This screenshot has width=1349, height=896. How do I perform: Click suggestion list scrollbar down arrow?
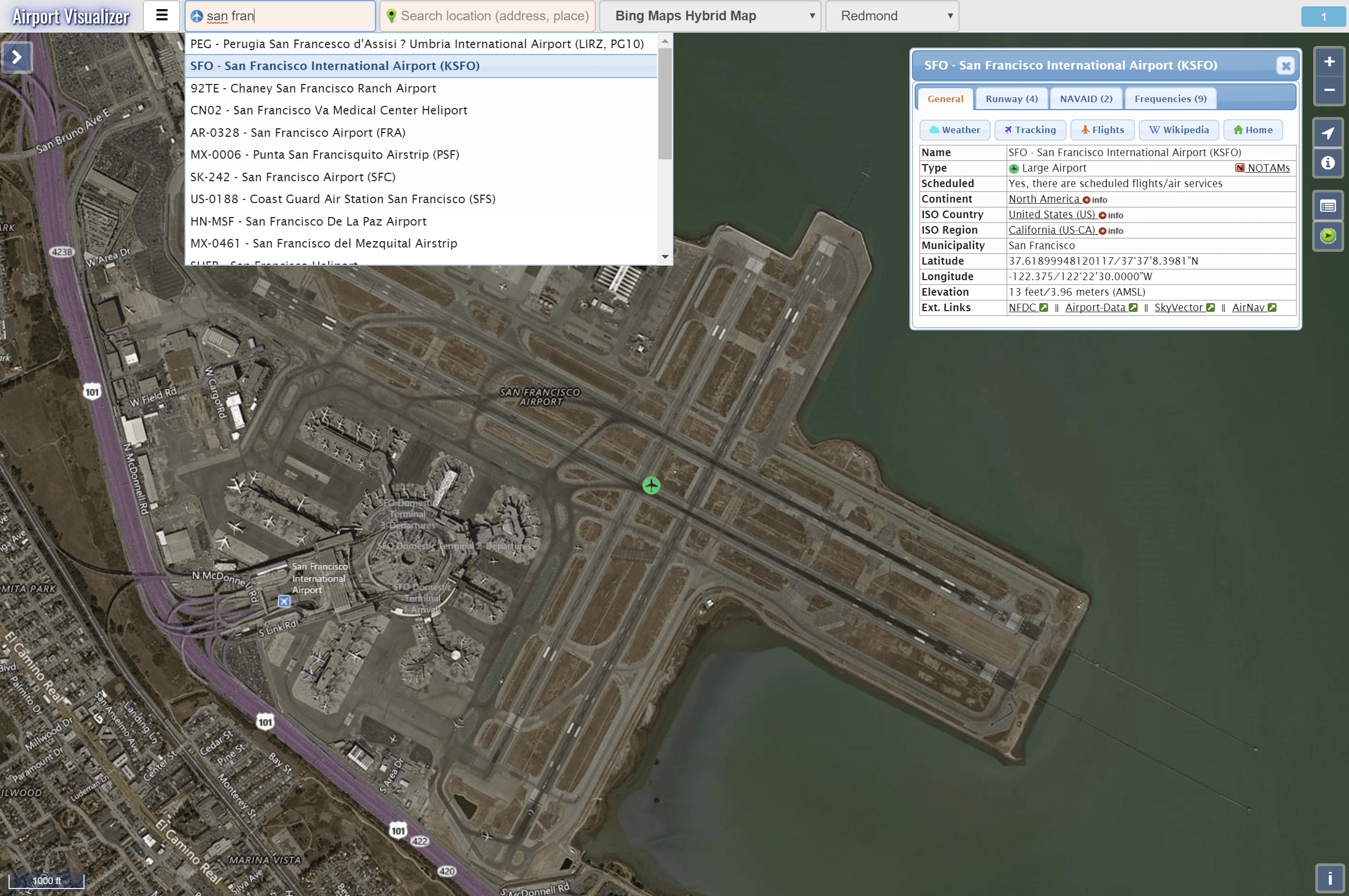coord(664,257)
